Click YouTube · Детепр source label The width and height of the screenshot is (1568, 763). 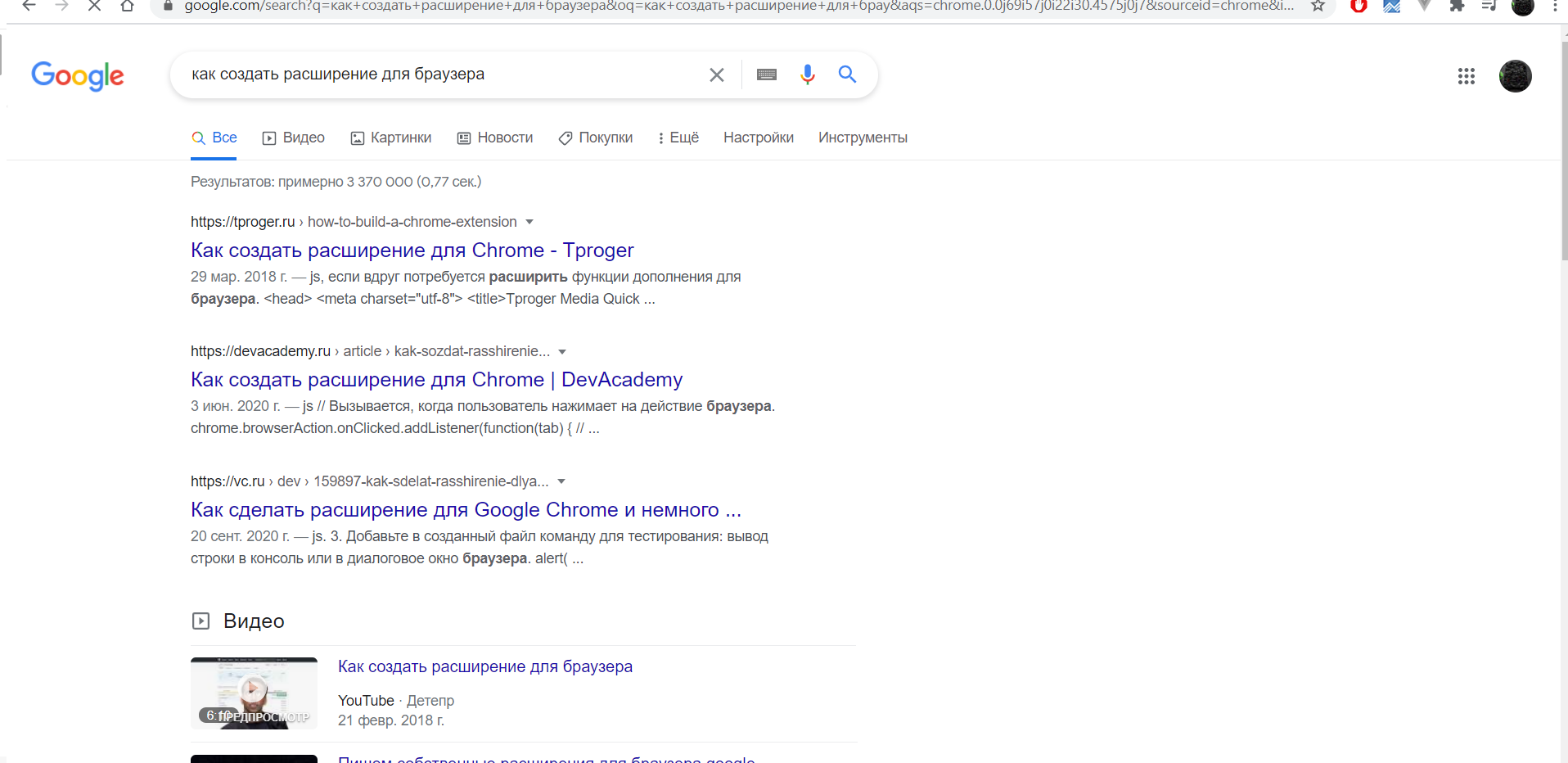tap(396, 701)
